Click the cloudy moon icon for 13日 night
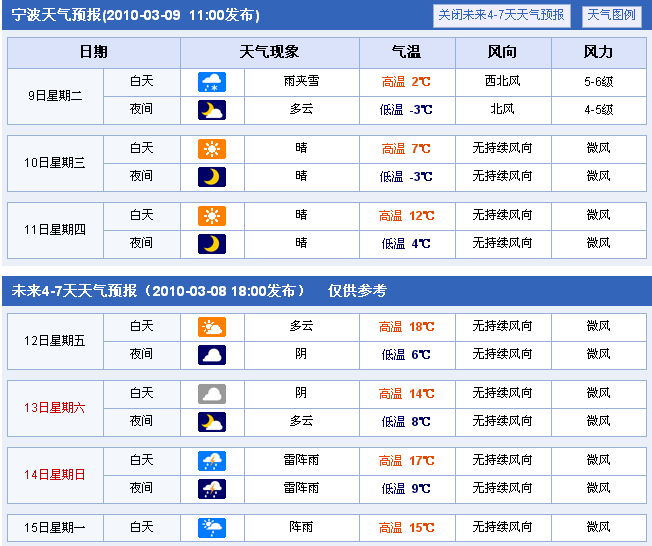The height and width of the screenshot is (546, 652). pos(212,422)
